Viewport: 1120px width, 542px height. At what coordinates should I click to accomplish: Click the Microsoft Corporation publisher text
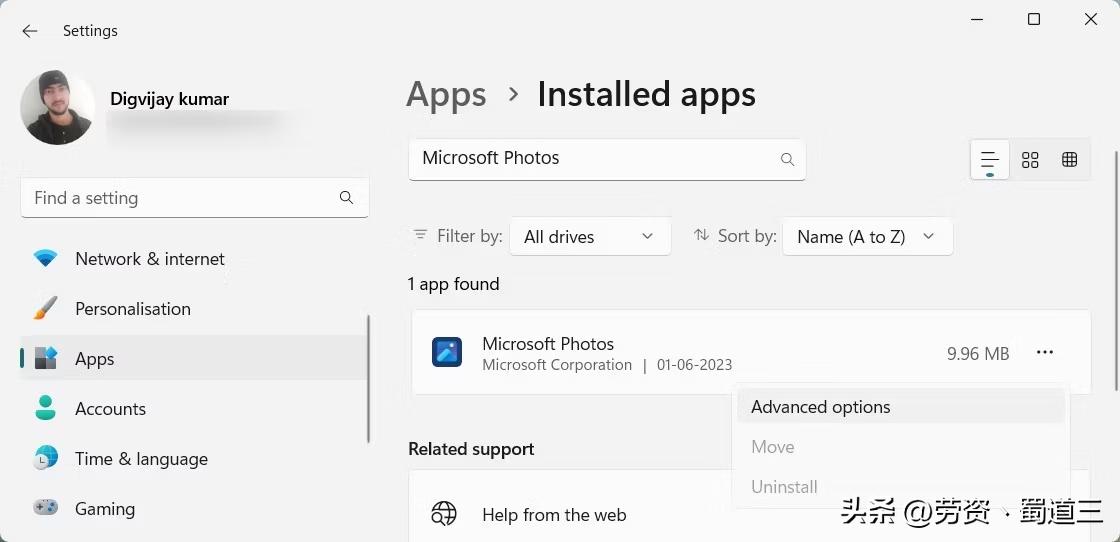coord(557,365)
